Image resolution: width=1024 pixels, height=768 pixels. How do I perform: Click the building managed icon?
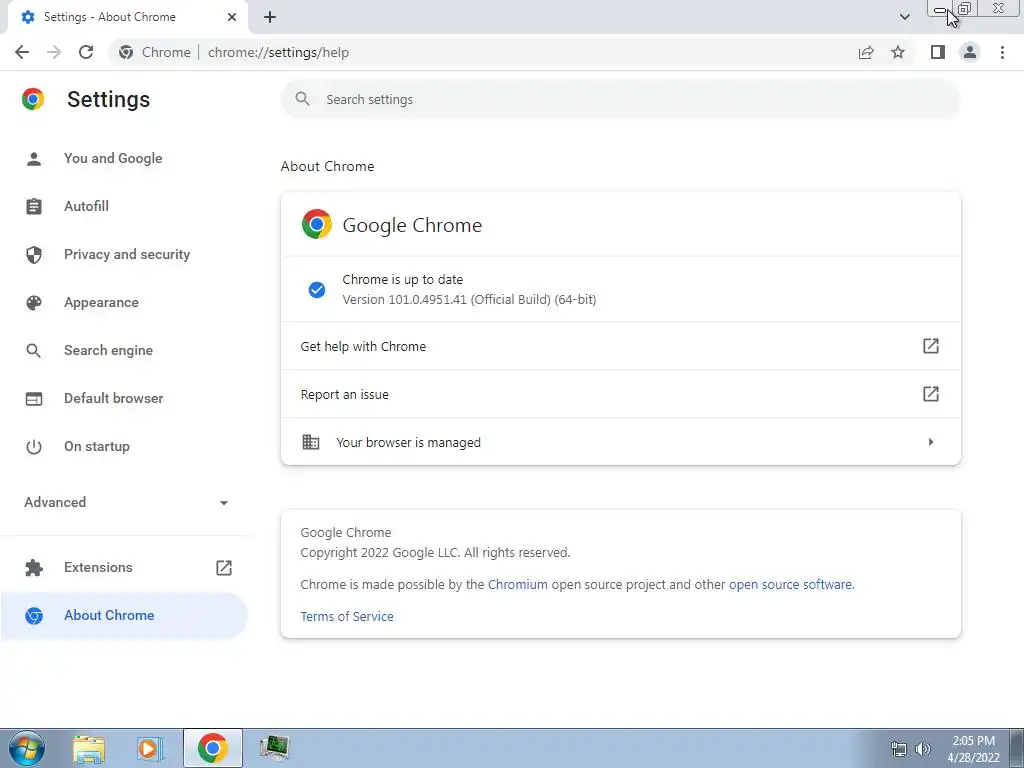pyautogui.click(x=311, y=442)
